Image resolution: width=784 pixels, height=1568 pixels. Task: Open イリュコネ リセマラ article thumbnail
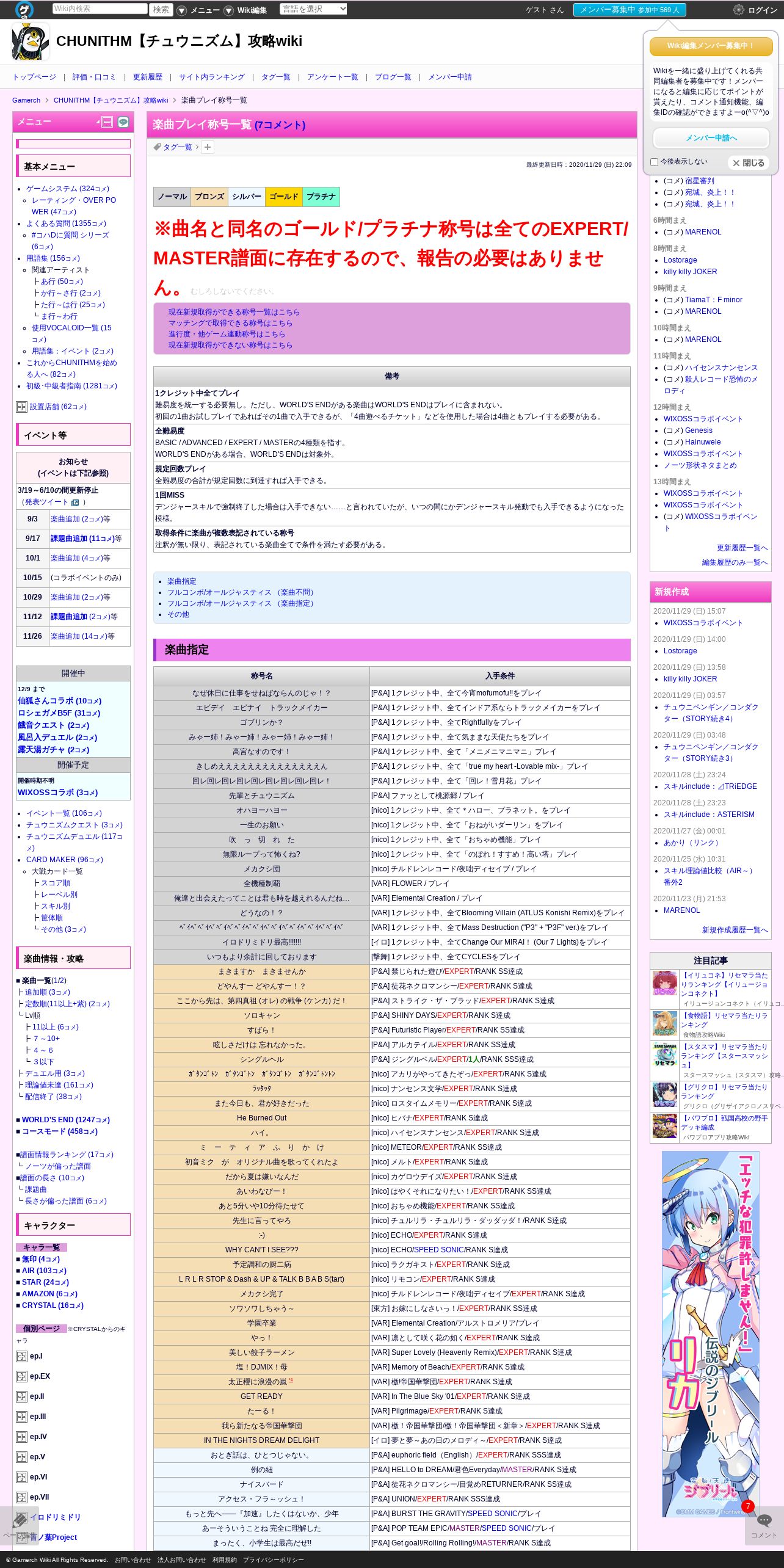click(665, 983)
